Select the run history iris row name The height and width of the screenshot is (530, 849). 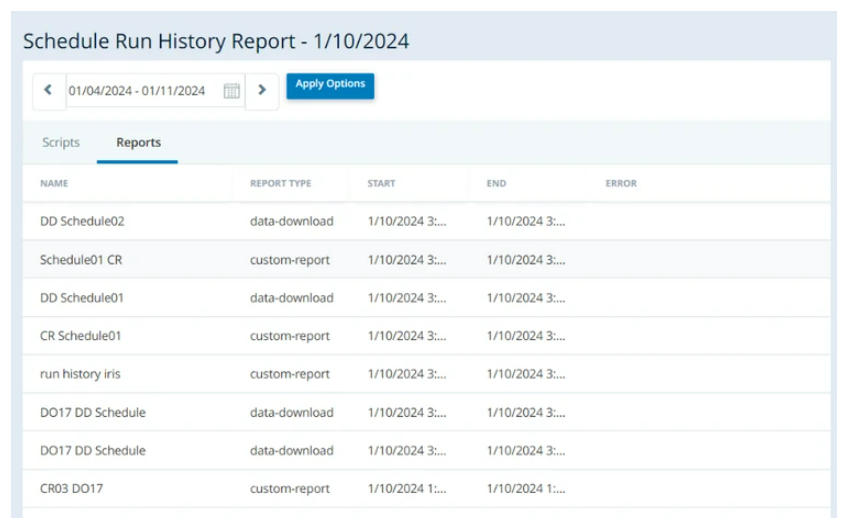point(80,374)
